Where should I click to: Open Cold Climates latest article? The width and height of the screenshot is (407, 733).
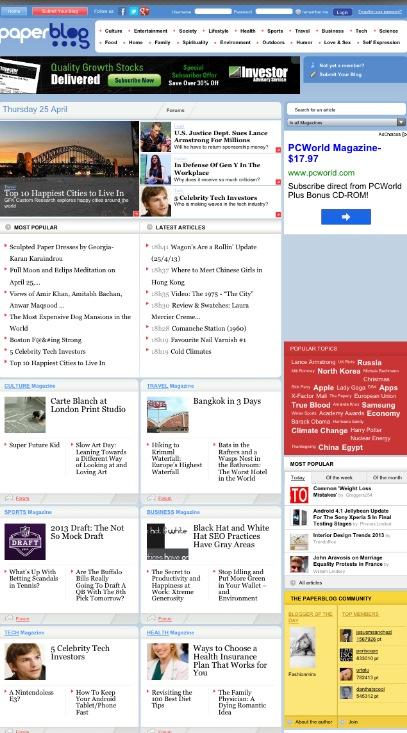click(x=191, y=352)
